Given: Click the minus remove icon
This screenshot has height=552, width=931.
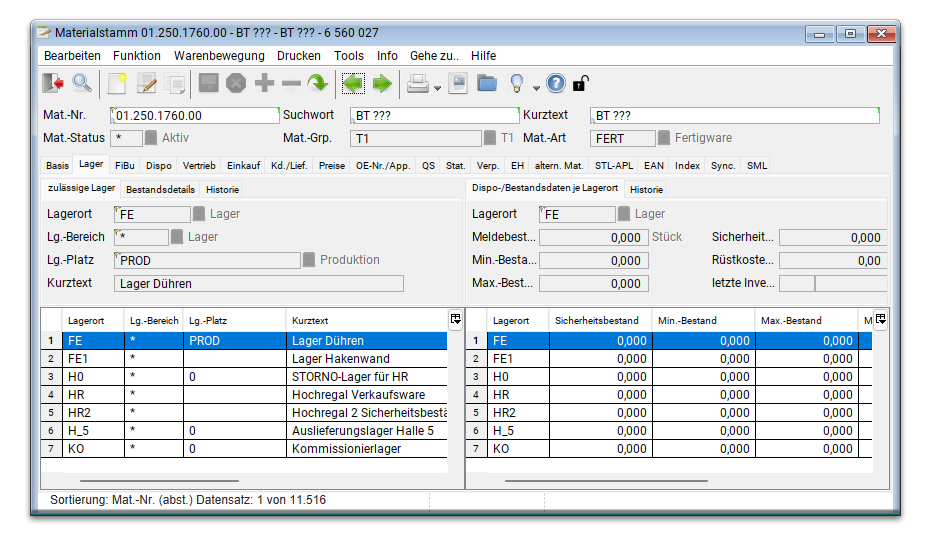Looking at the screenshot, I should click(x=292, y=84).
